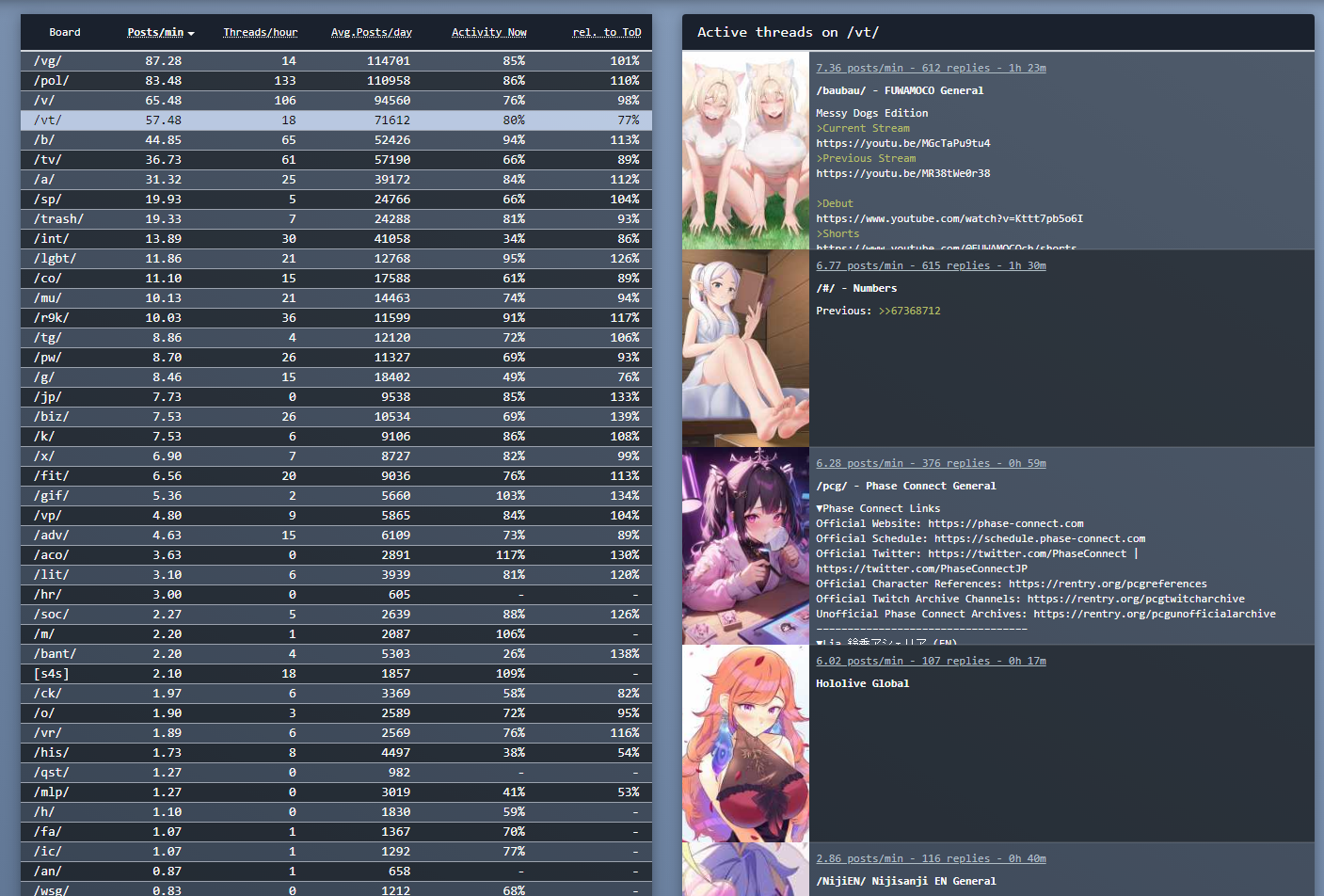Screen dimensions: 1324x896
Task: Select the /x/ board row
Action: [336, 456]
